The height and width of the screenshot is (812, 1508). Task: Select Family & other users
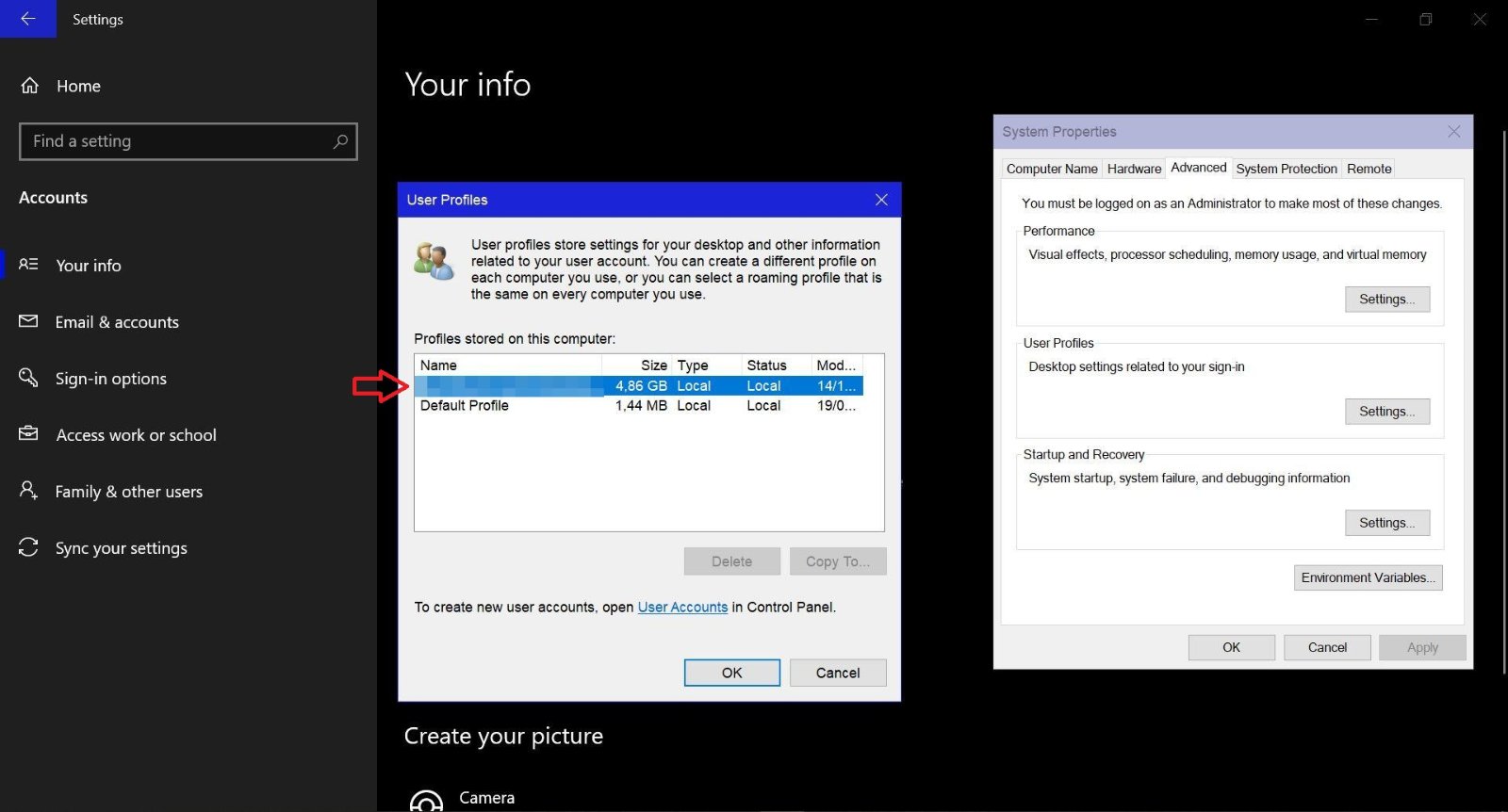coord(128,492)
